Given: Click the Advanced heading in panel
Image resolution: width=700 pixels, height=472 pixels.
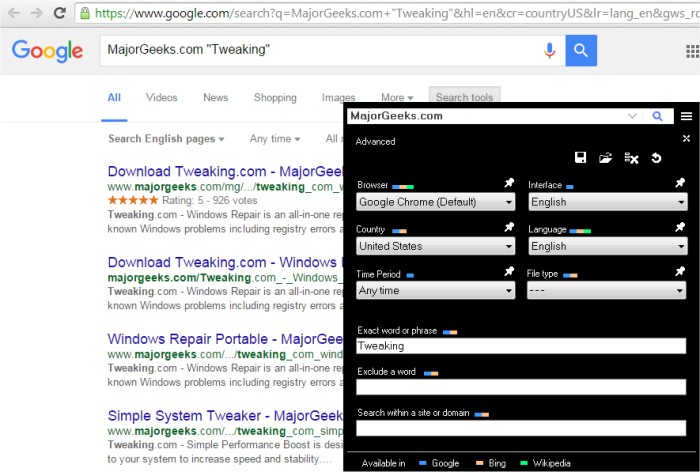Looking at the screenshot, I should pyautogui.click(x=375, y=142).
